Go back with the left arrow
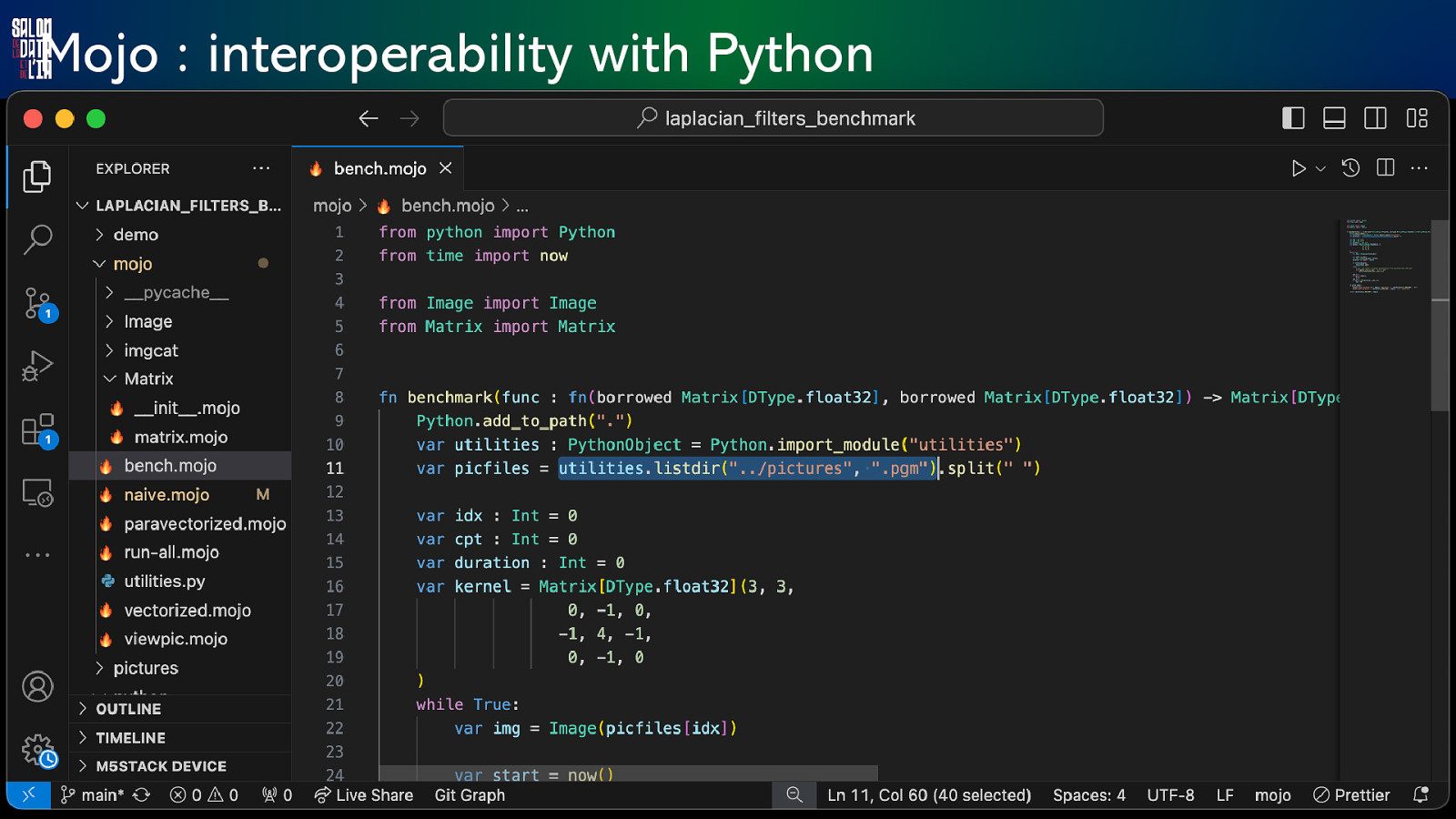 [x=369, y=118]
